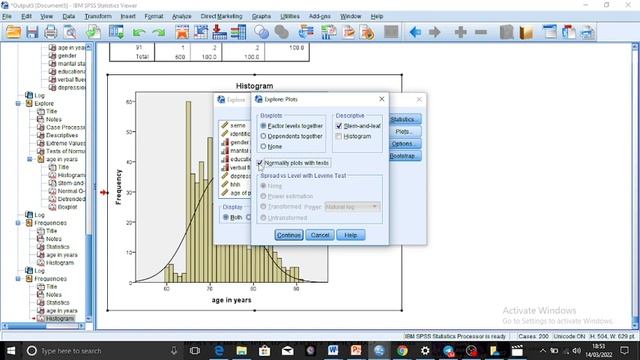Open the Utilities menu

(x=290, y=16)
